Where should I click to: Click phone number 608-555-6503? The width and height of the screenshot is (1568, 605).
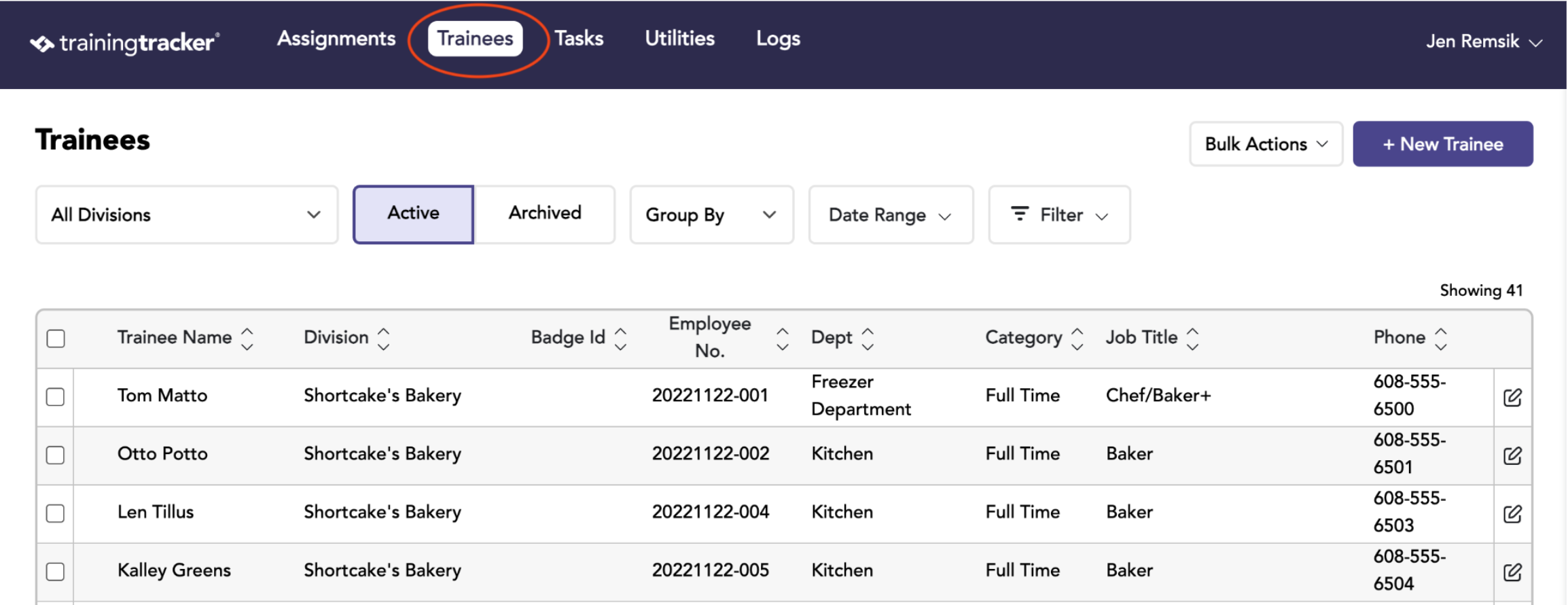(x=1410, y=512)
